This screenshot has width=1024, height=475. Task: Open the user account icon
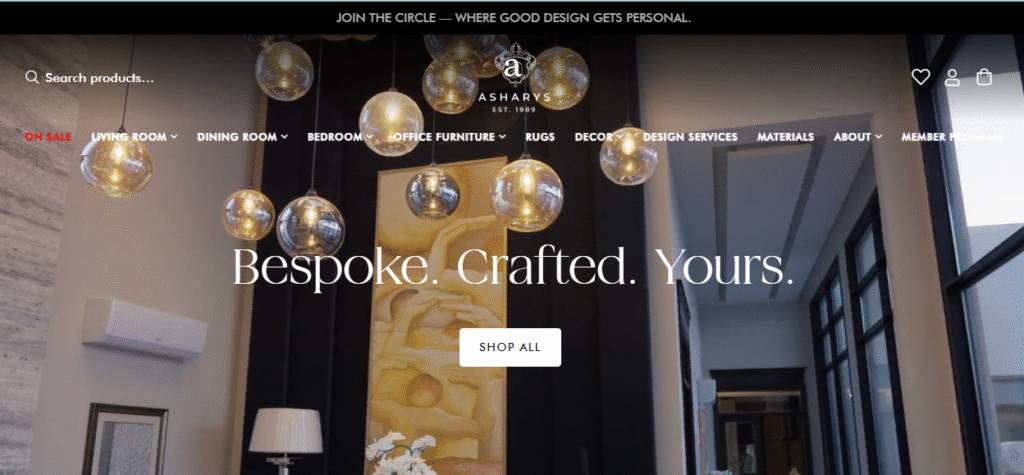[x=952, y=78]
